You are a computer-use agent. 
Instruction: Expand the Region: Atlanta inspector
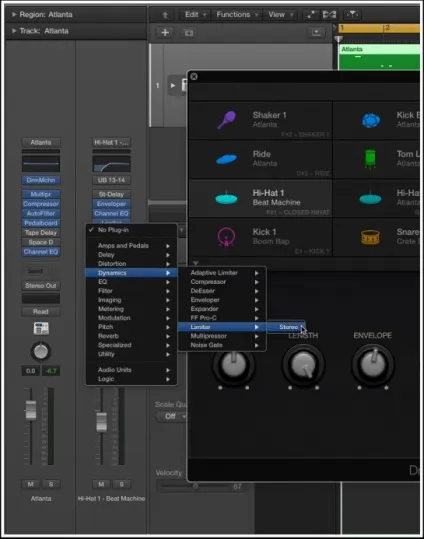(x=14, y=14)
